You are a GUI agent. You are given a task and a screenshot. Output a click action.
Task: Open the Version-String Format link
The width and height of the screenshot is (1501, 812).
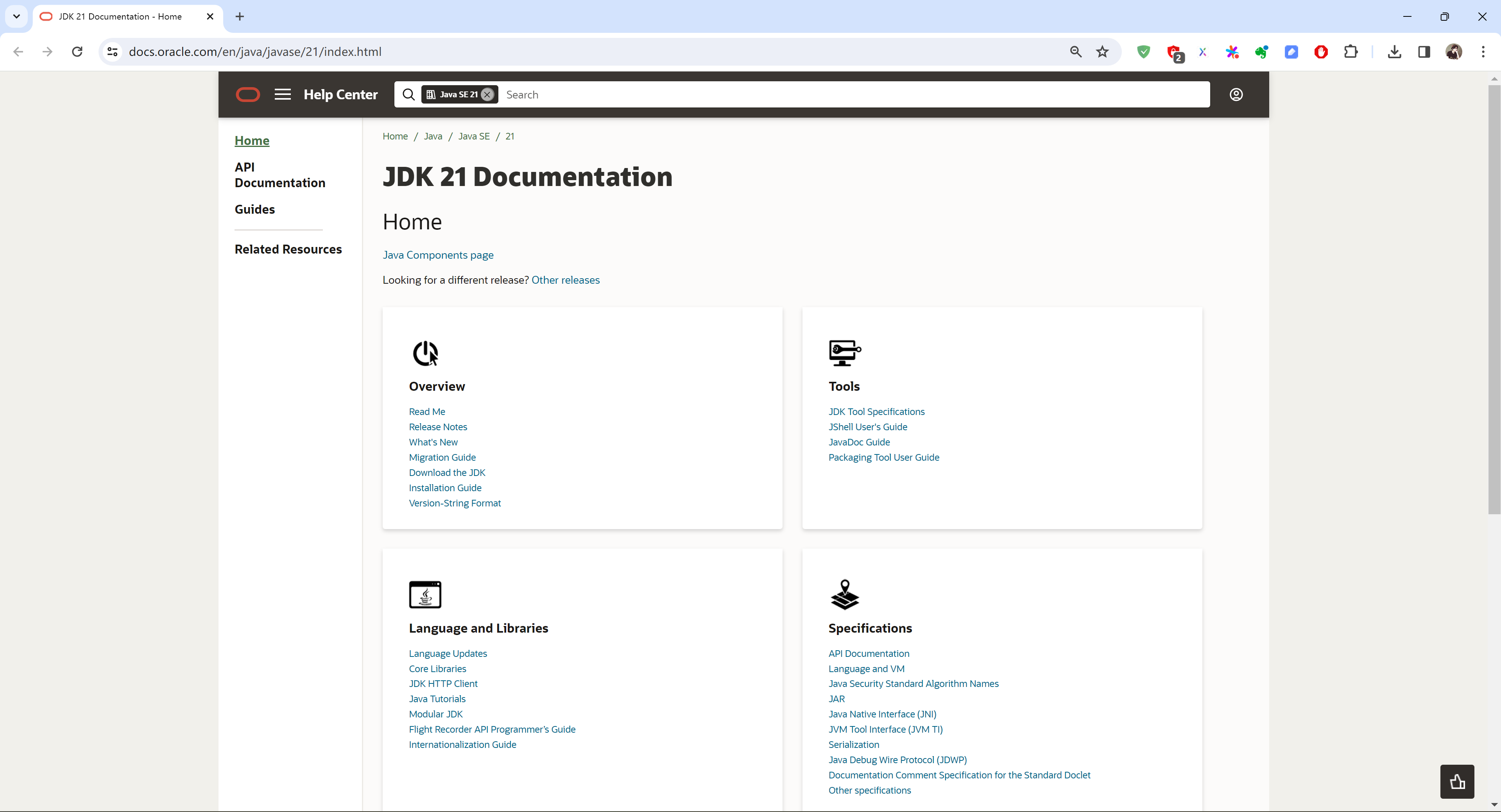coord(455,503)
